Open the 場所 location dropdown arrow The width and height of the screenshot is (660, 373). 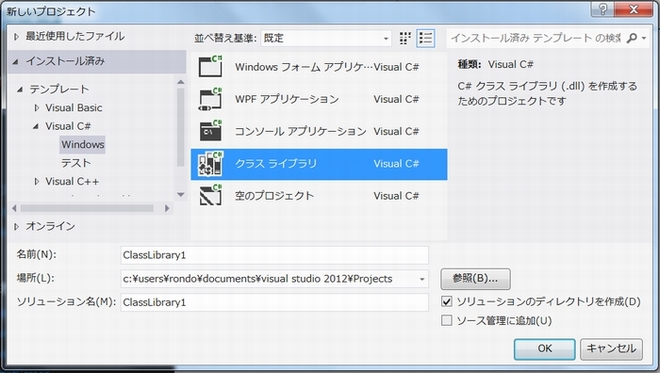point(422,279)
